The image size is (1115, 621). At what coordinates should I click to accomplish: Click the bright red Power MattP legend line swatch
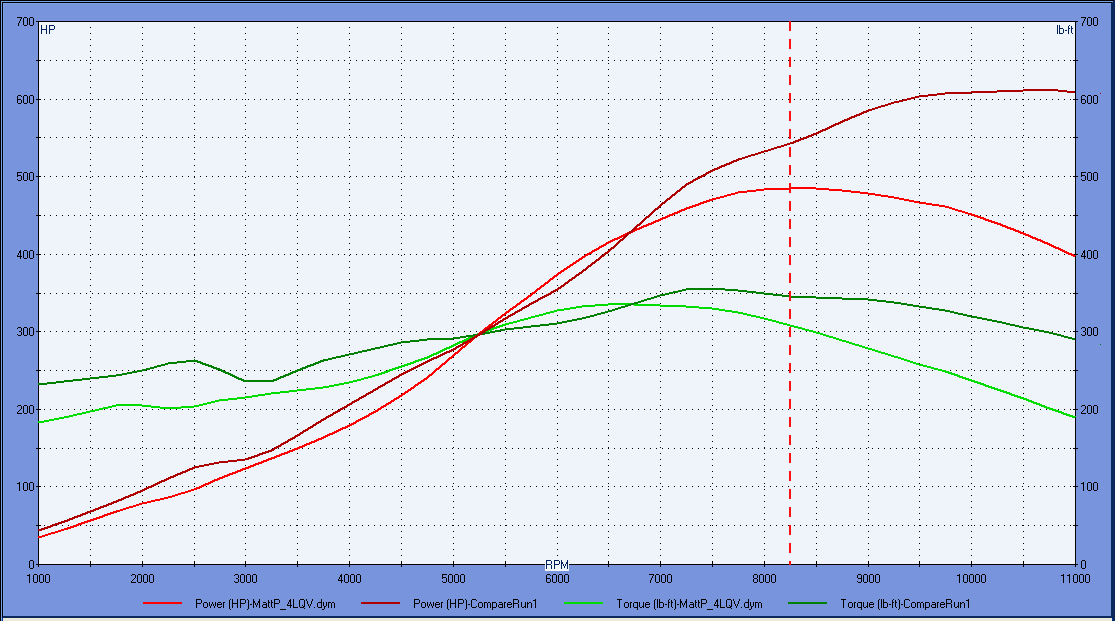163,604
